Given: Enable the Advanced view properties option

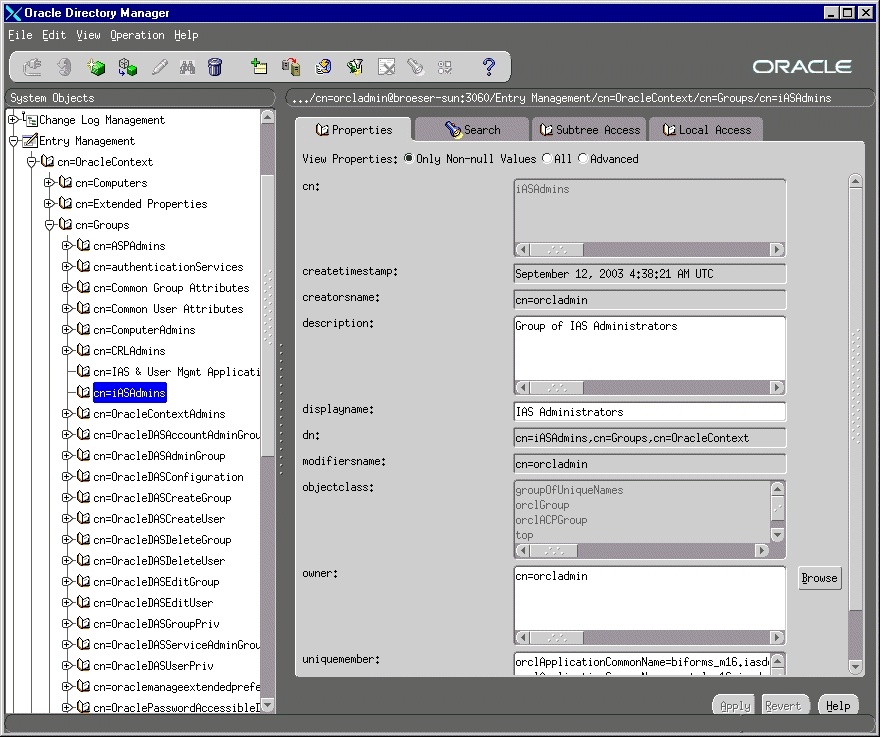Looking at the screenshot, I should (x=582, y=158).
